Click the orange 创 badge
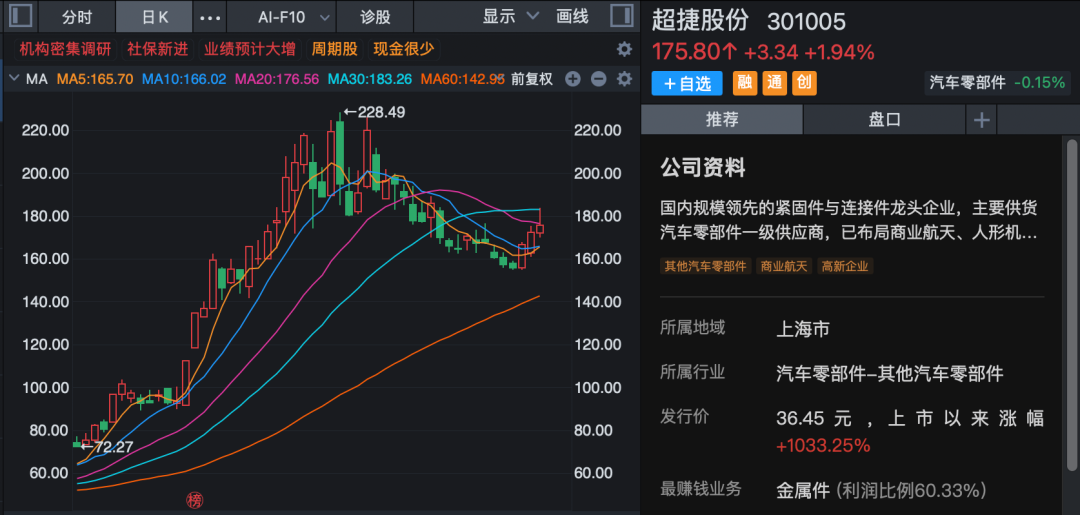Screen dimensions: 1080x515 804,84
